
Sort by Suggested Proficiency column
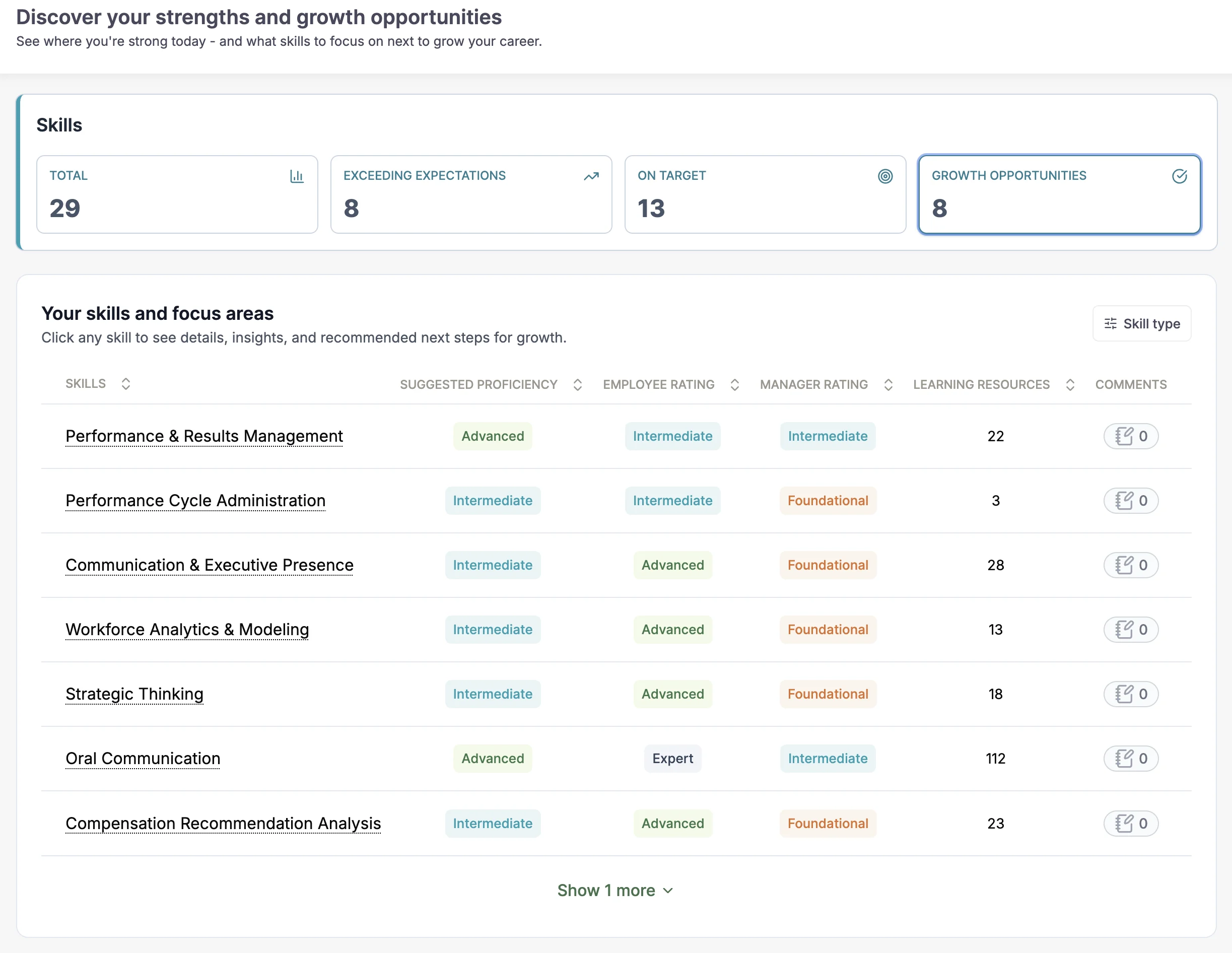577,384
